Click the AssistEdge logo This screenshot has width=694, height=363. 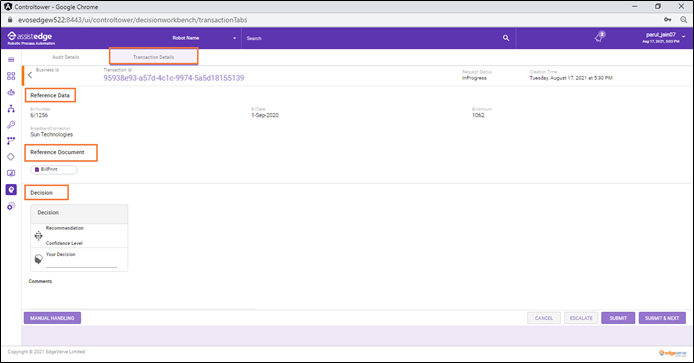[x=31, y=38]
